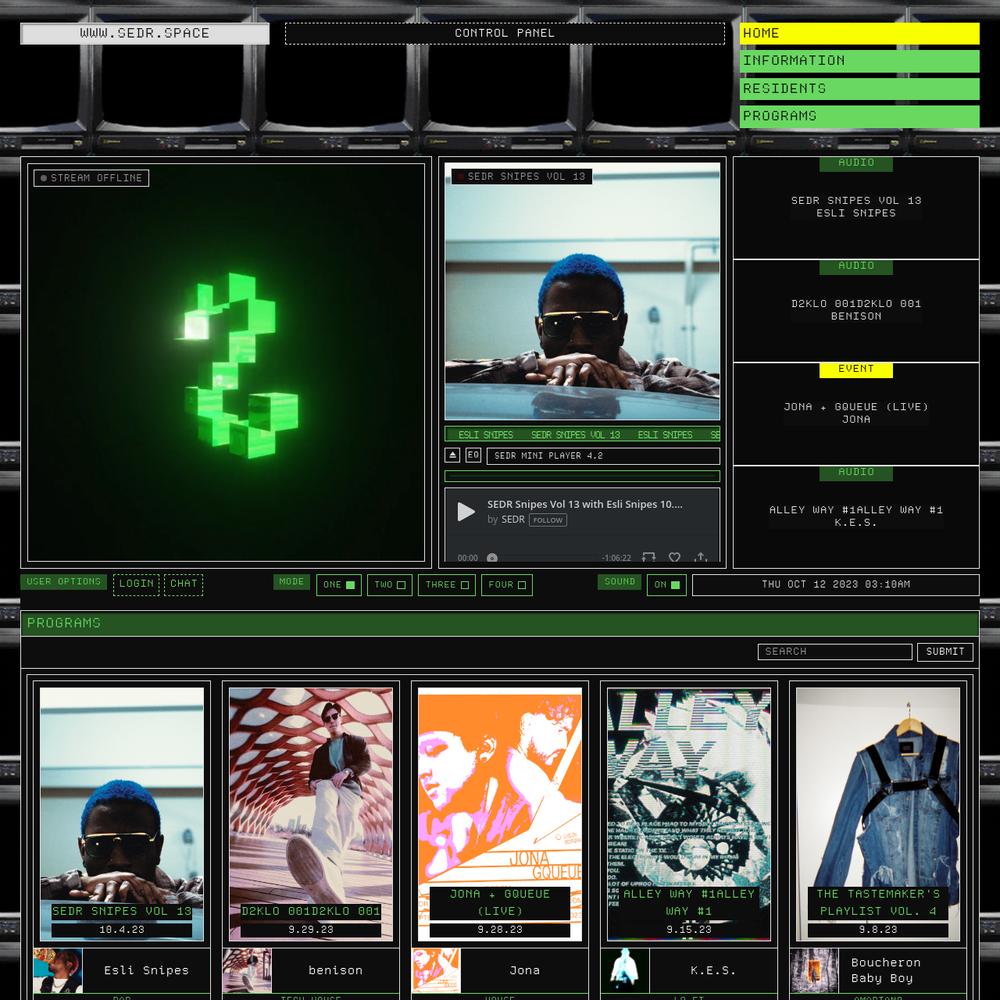Click the CONTROL PANEL header

[504, 34]
